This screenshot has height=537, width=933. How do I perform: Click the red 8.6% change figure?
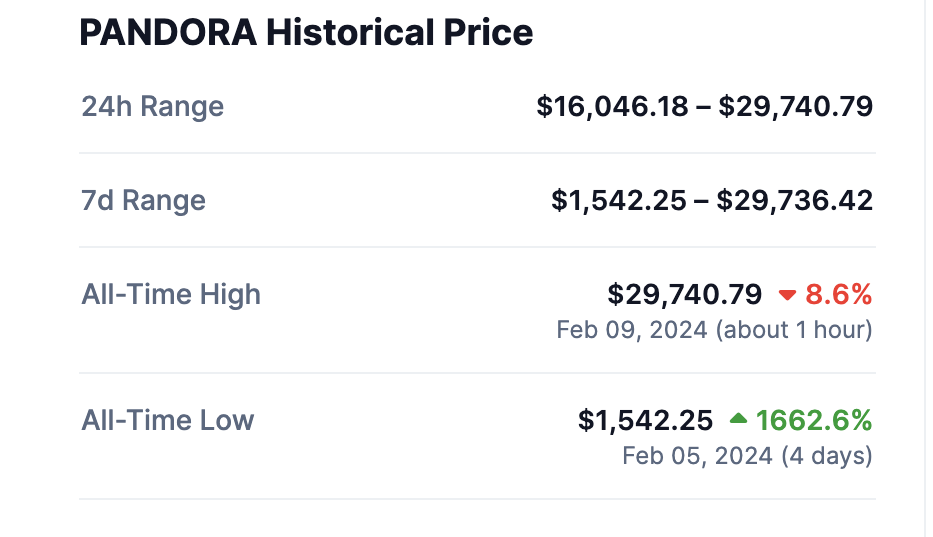[839, 295]
